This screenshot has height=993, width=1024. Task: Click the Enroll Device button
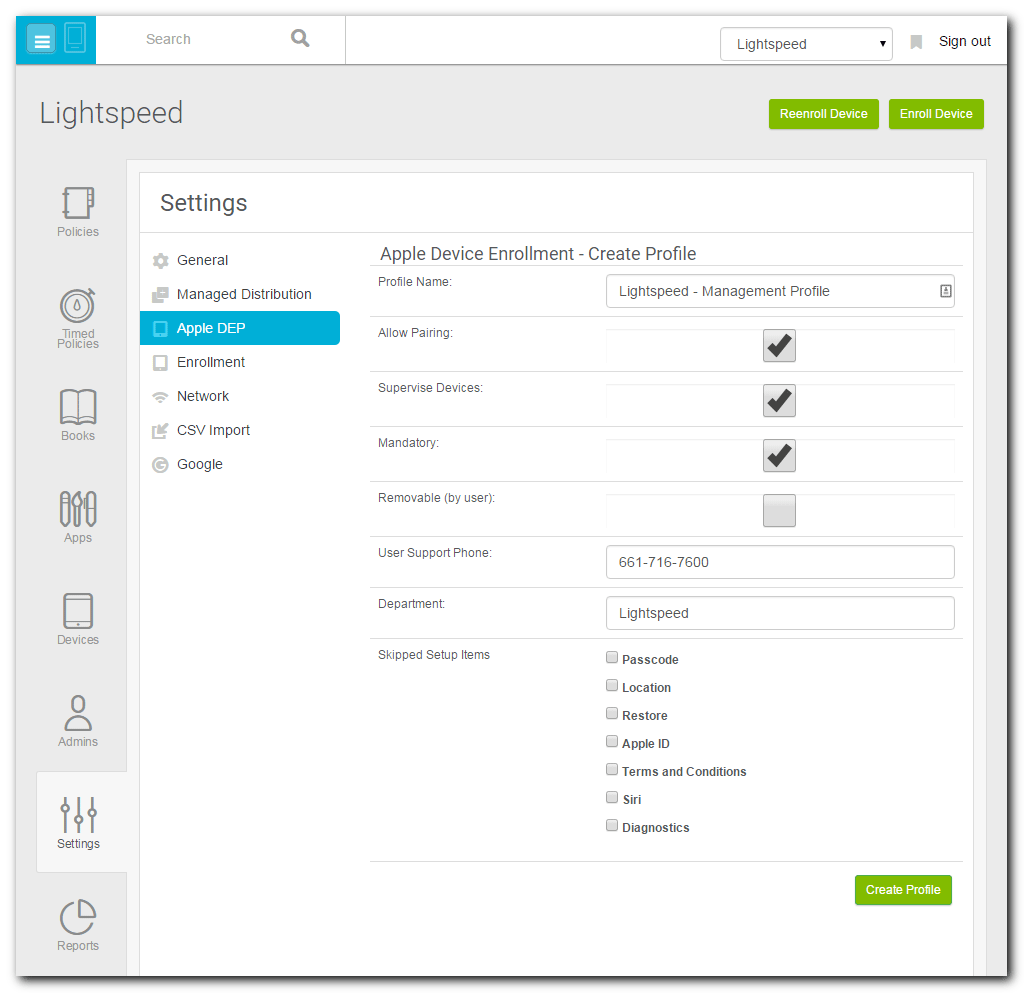pyautogui.click(x=936, y=114)
